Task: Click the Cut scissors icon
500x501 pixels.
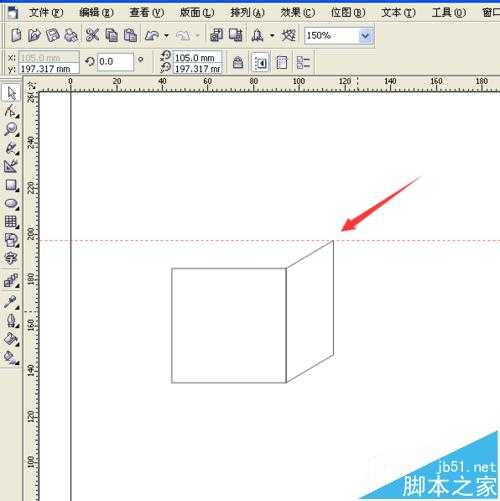Action: 92,35
